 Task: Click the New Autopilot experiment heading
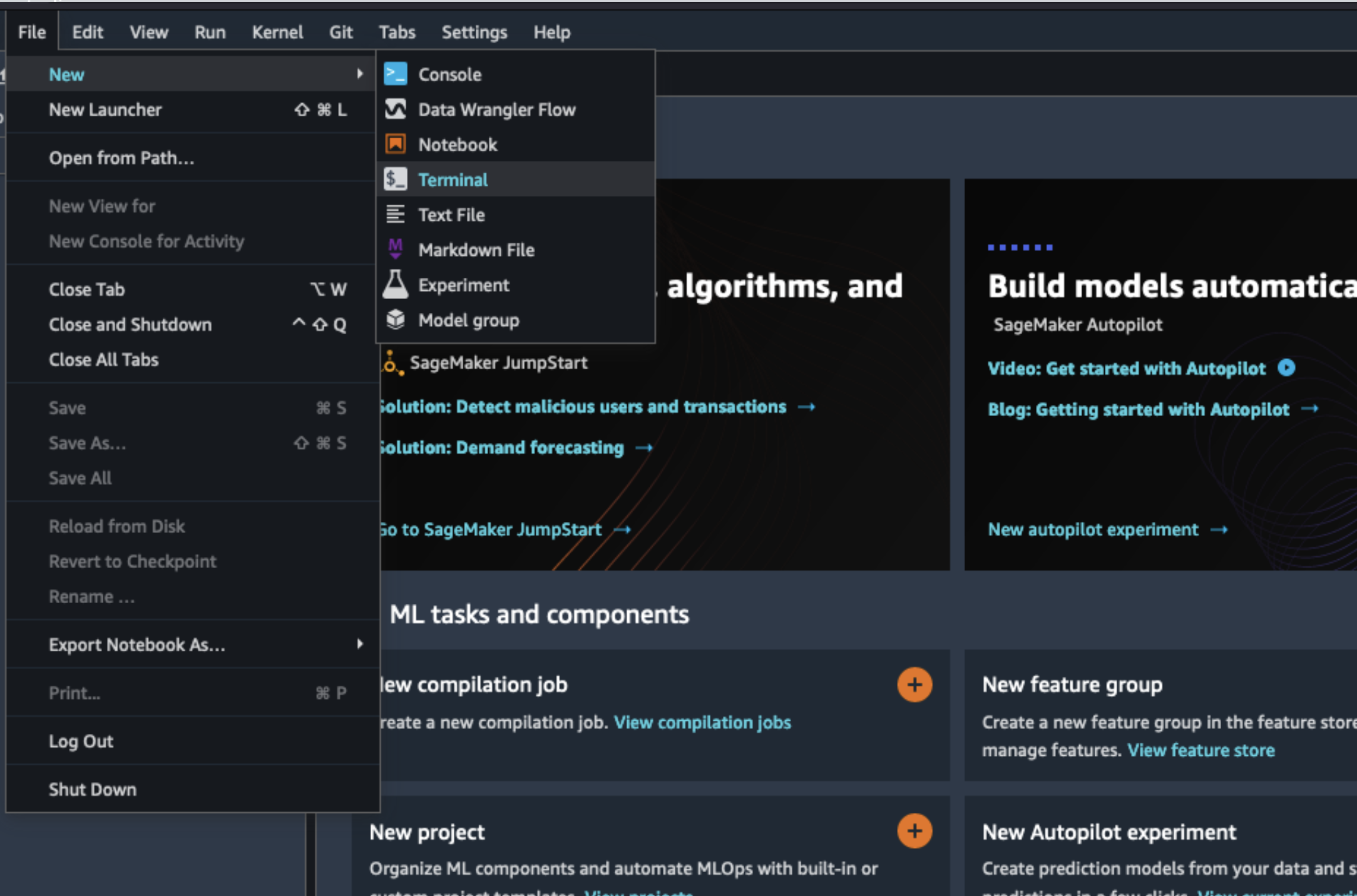[1109, 832]
